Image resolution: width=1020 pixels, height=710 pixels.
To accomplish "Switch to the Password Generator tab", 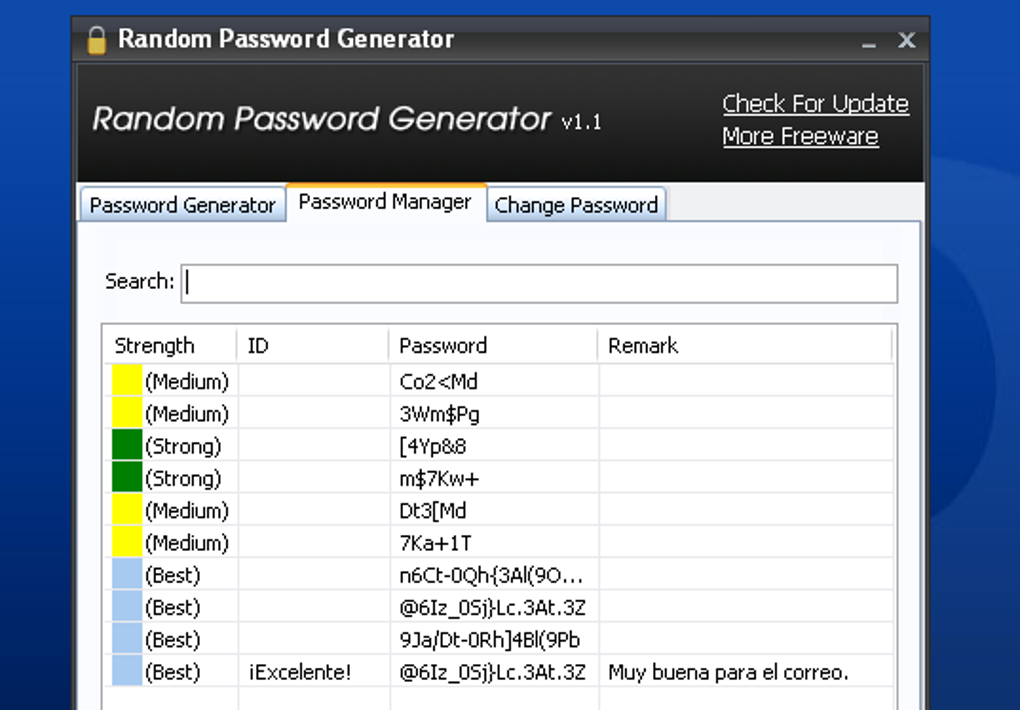I will click(182, 205).
